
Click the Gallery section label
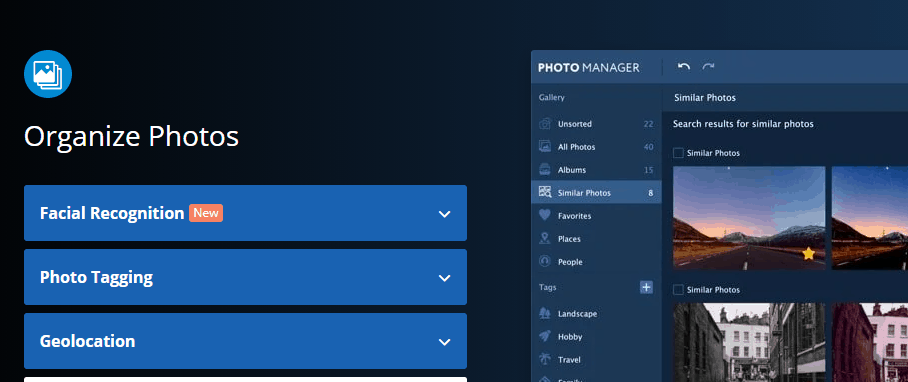[551, 98]
